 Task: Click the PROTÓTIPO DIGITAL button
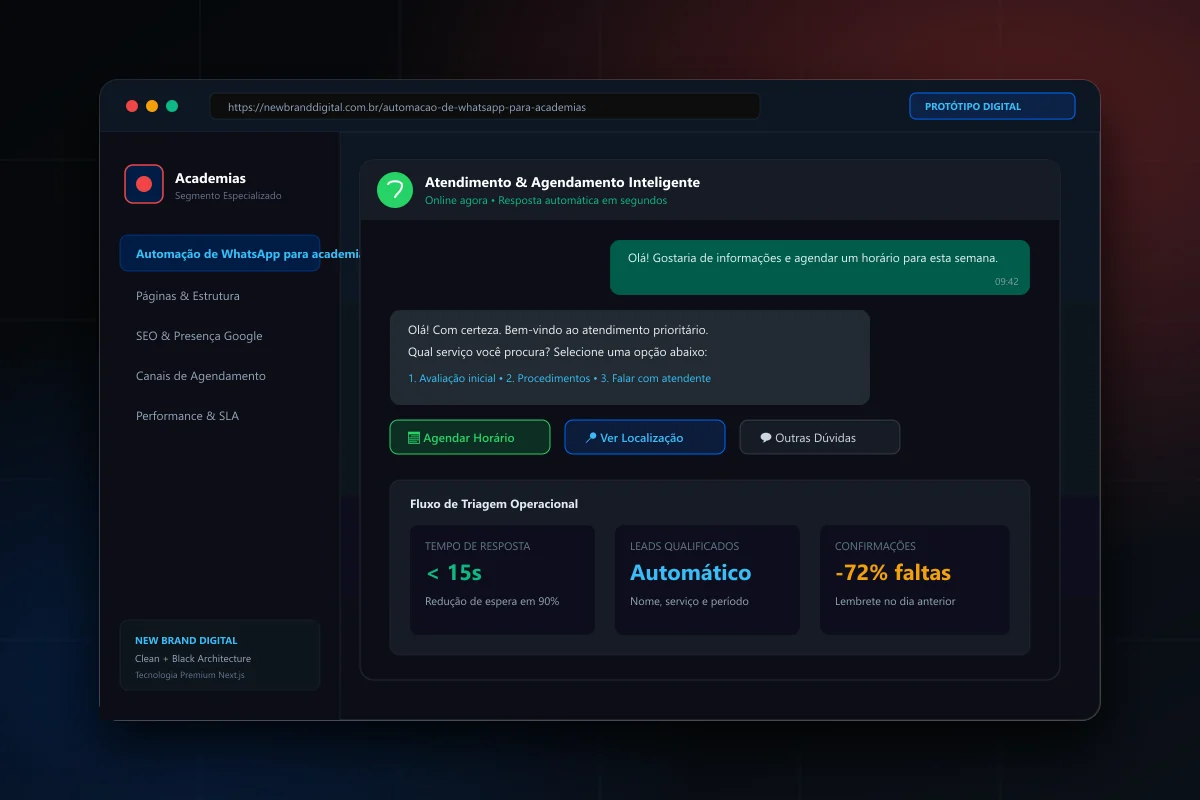point(992,106)
